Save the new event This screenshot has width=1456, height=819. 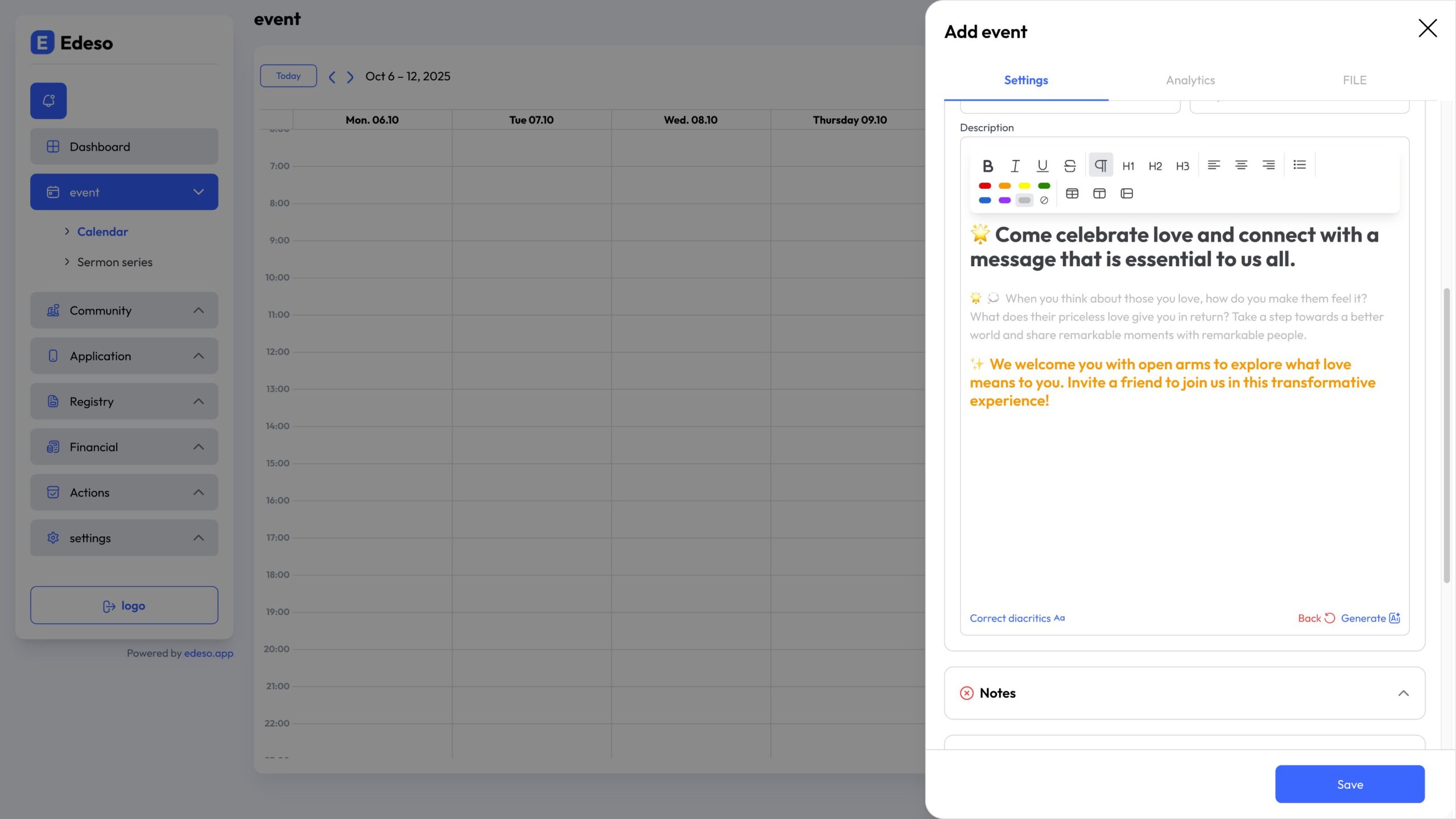[1350, 784]
